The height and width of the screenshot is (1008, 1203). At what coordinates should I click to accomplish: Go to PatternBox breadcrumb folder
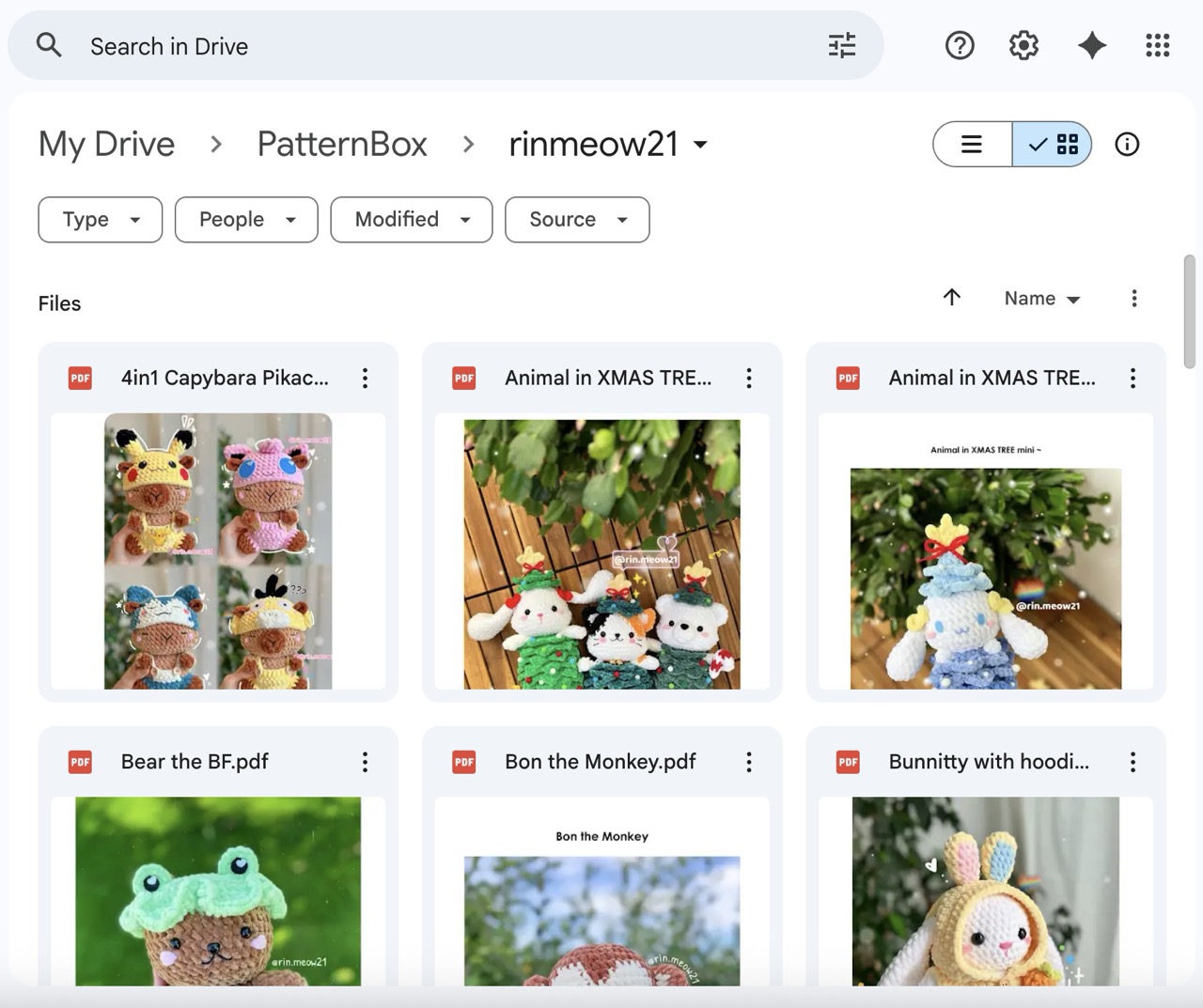click(x=342, y=144)
